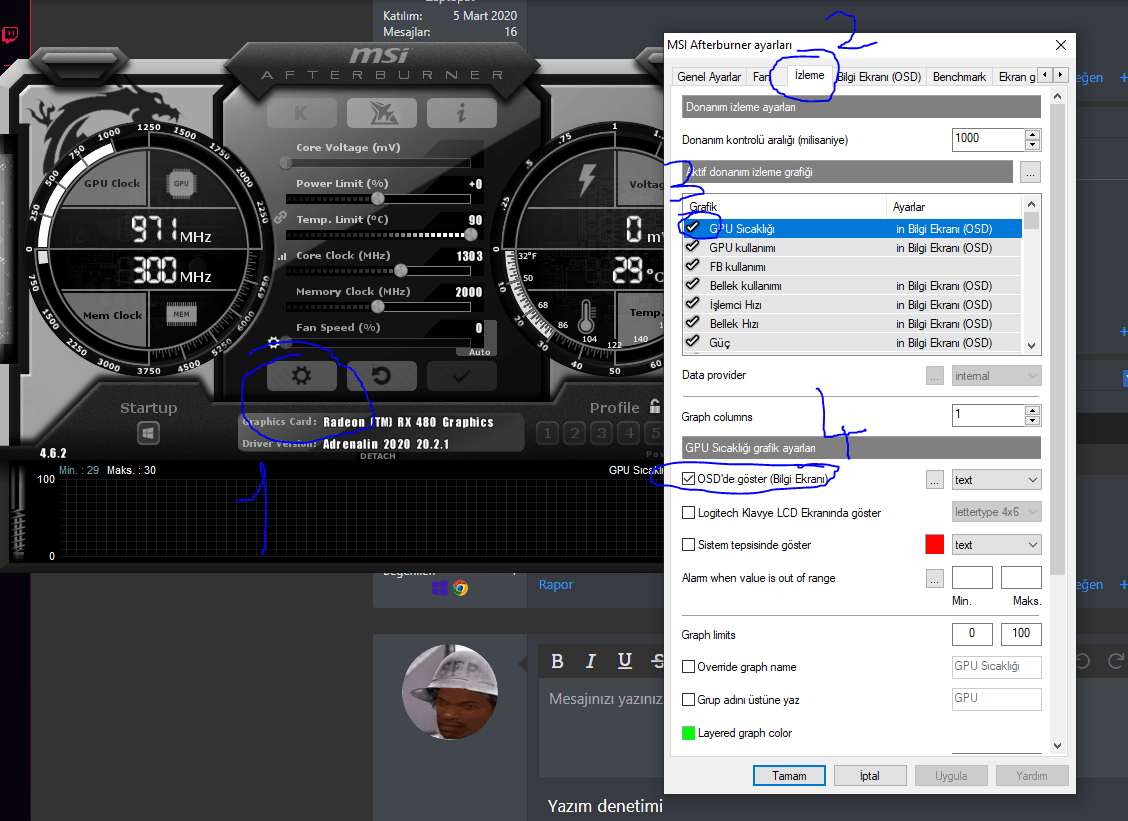The width and height of the screenshot is (1128, 821).
Task: Click the fan speed gear icon
Action: 273,343
